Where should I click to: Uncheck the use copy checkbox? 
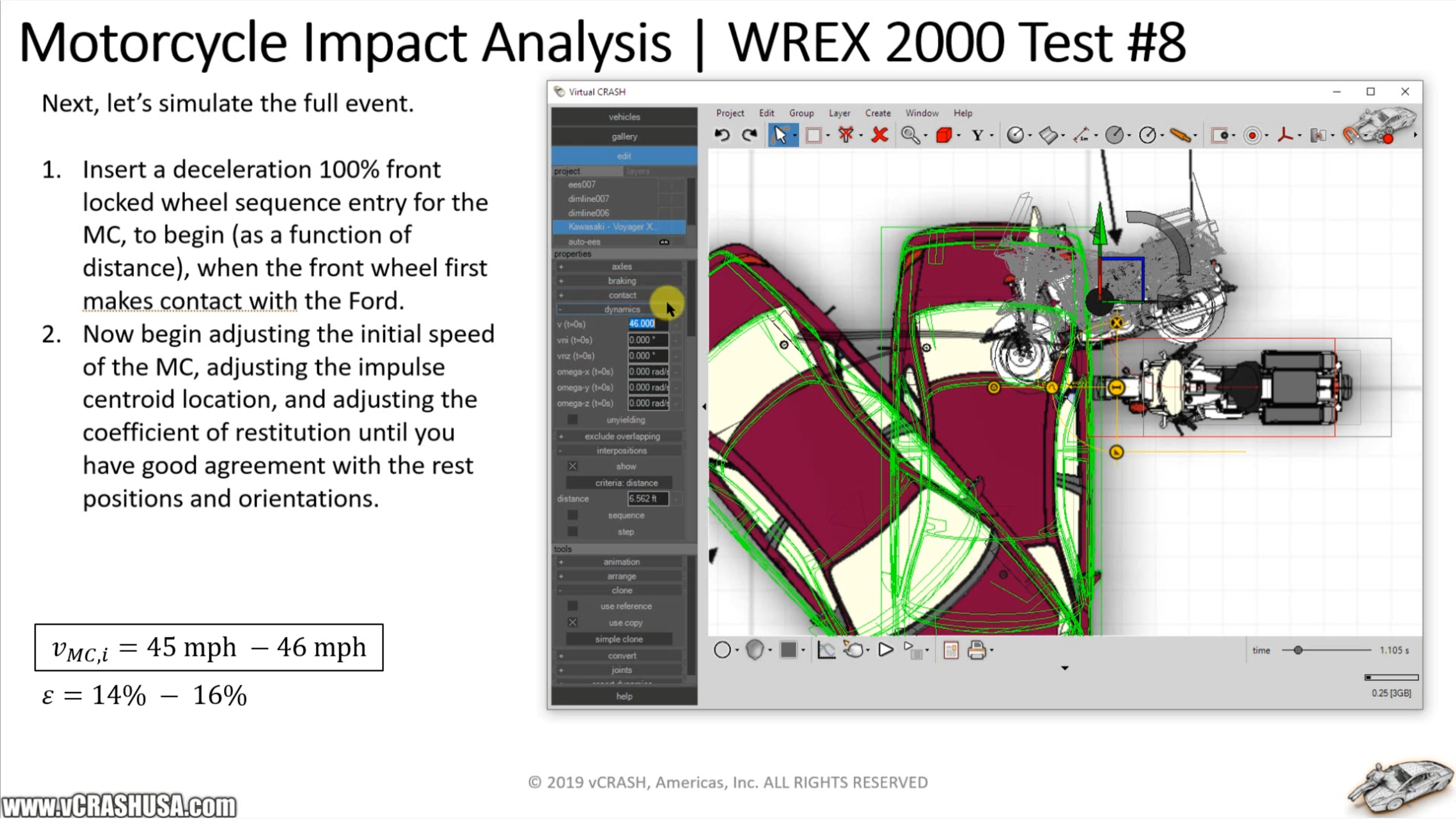point(572,623)
